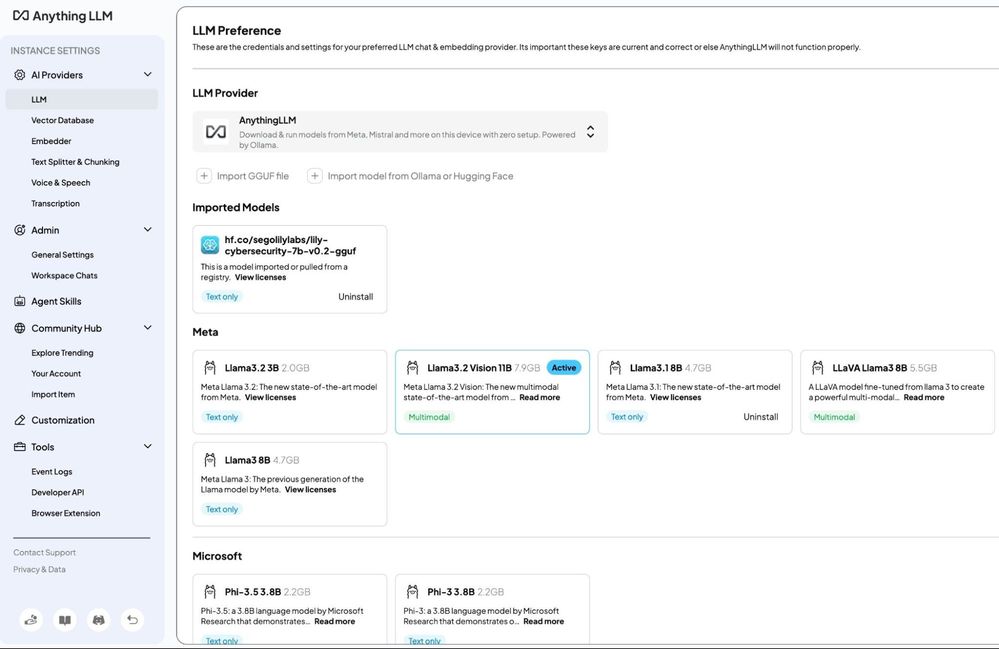Open the Discord community icon
Image resolution: width=999 pixels, height=649 pixels.
tap(98, 620)
